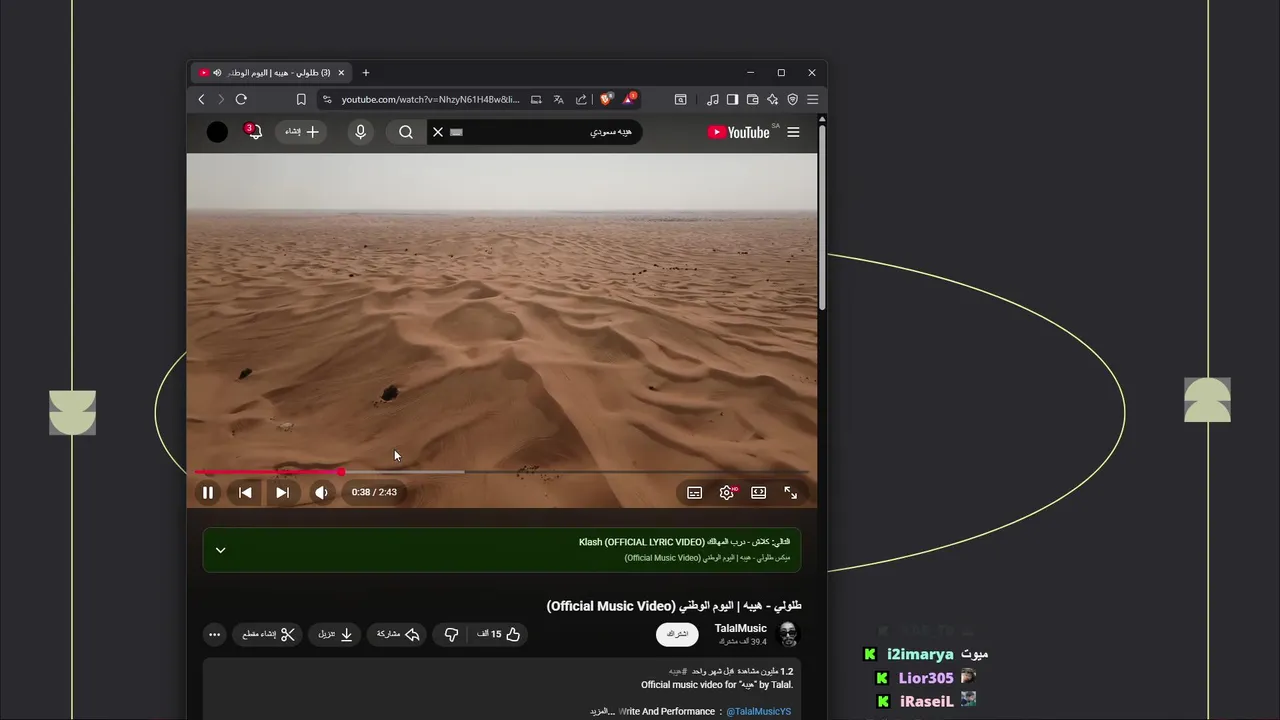Open the media playlist music note icon
This screenshot has height=720, width=1280.
coord(712,99)
